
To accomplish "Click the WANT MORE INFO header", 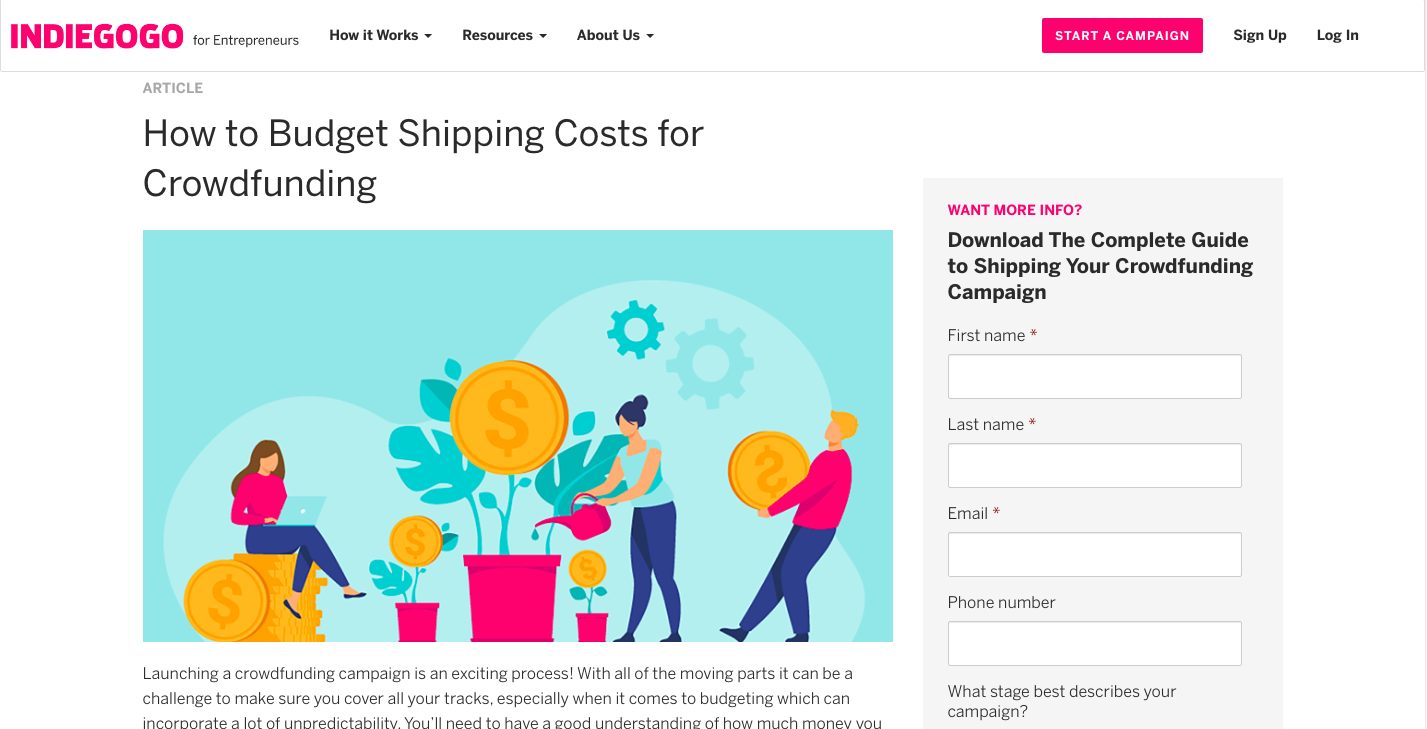I will click(x=1014, y=210).
